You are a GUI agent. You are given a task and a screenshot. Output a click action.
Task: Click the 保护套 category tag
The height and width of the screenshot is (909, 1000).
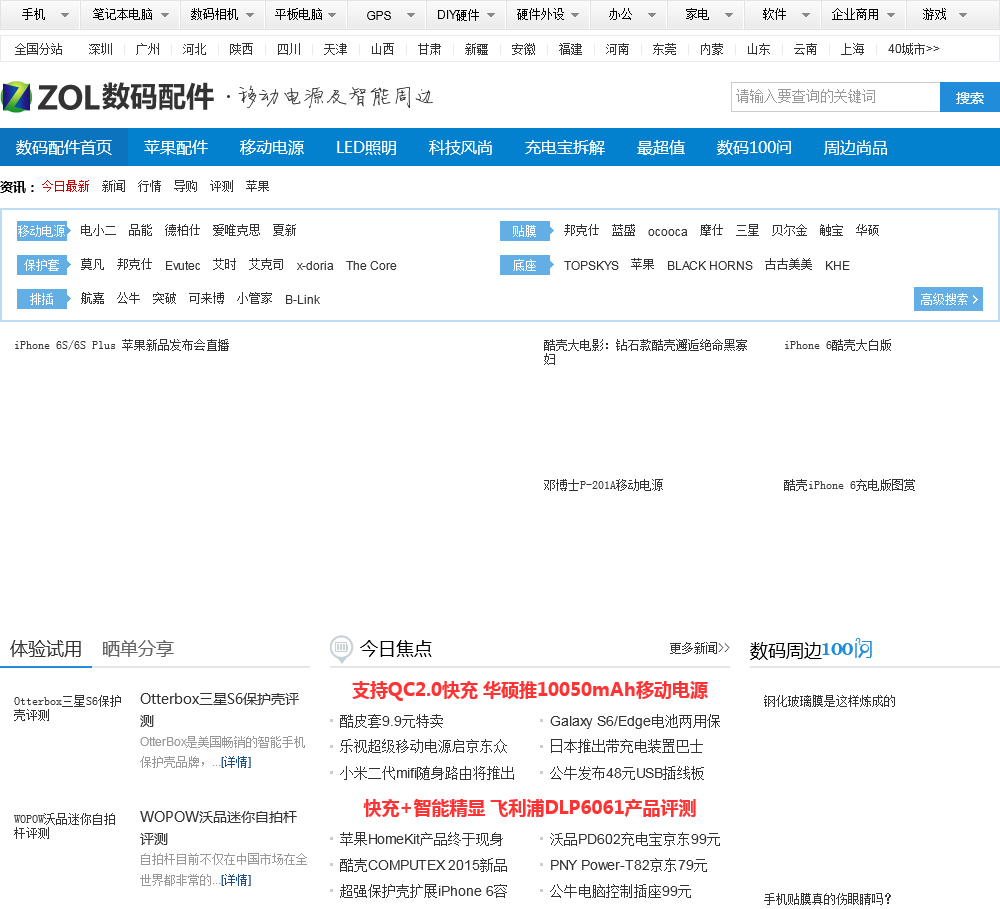point(42,265)
